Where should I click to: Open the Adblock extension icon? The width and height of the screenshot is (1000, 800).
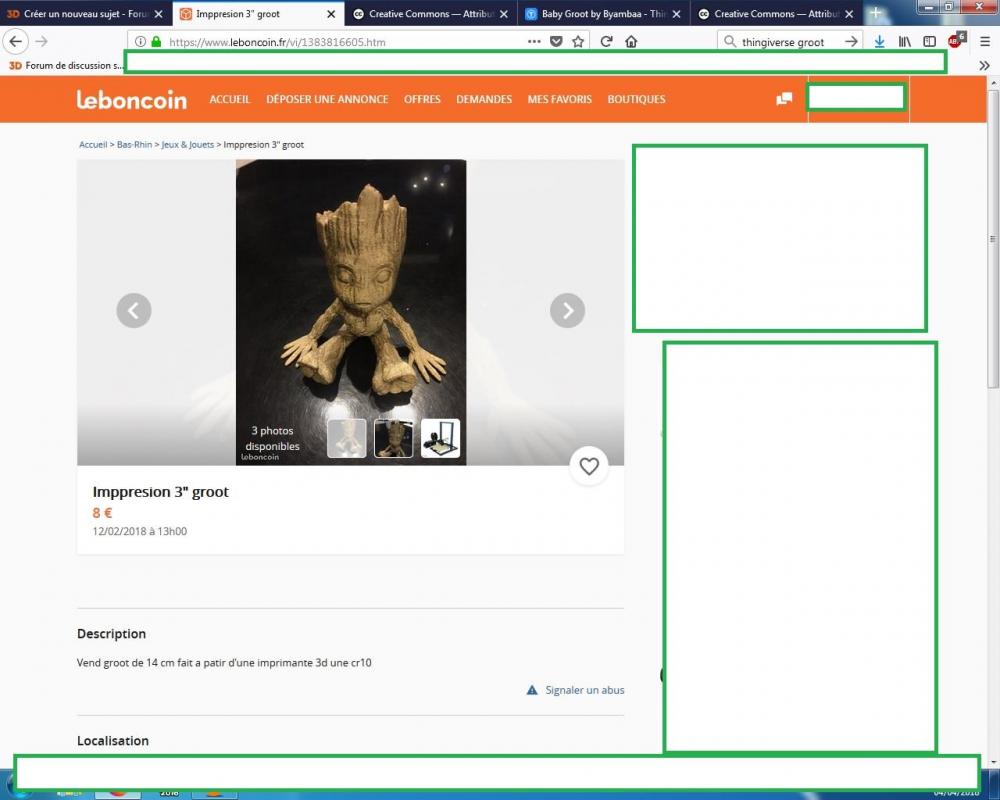(956, 40)
